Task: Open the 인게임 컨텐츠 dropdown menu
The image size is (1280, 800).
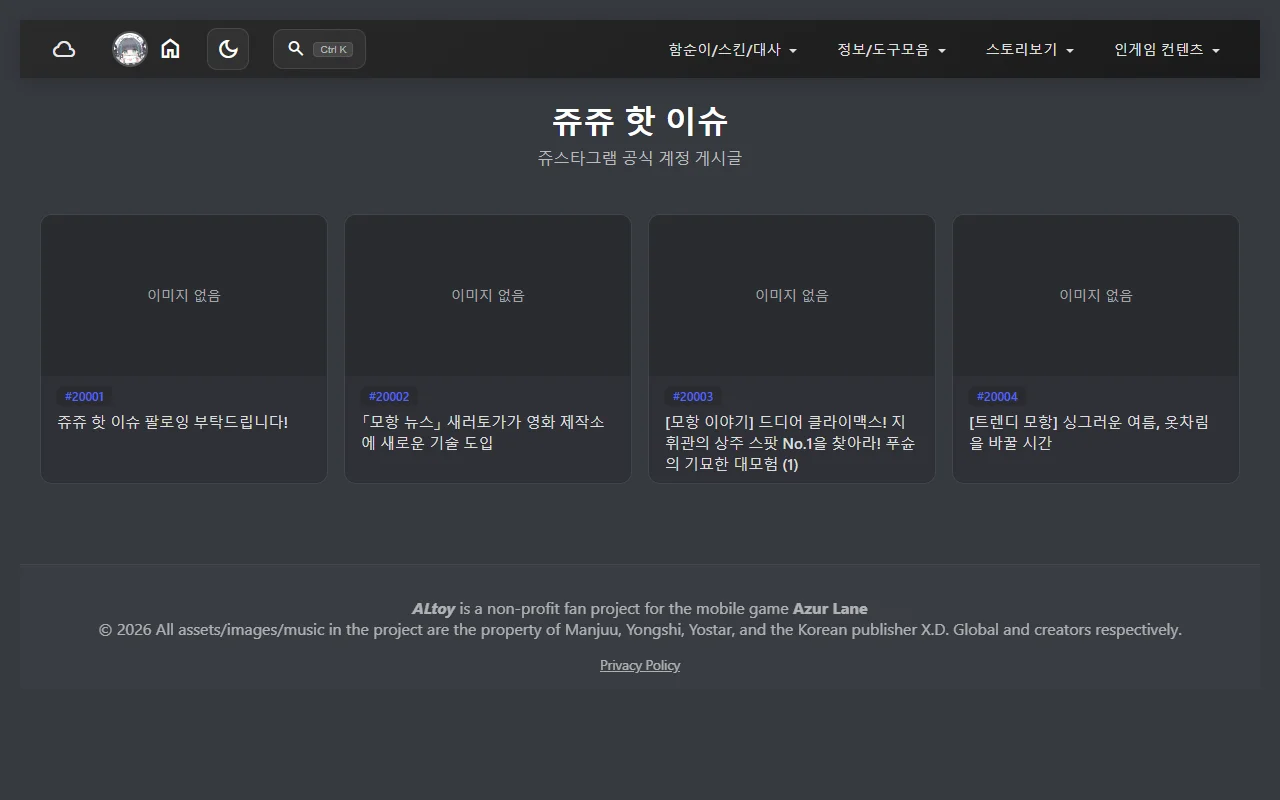Action: click(x=1167, y=49)
